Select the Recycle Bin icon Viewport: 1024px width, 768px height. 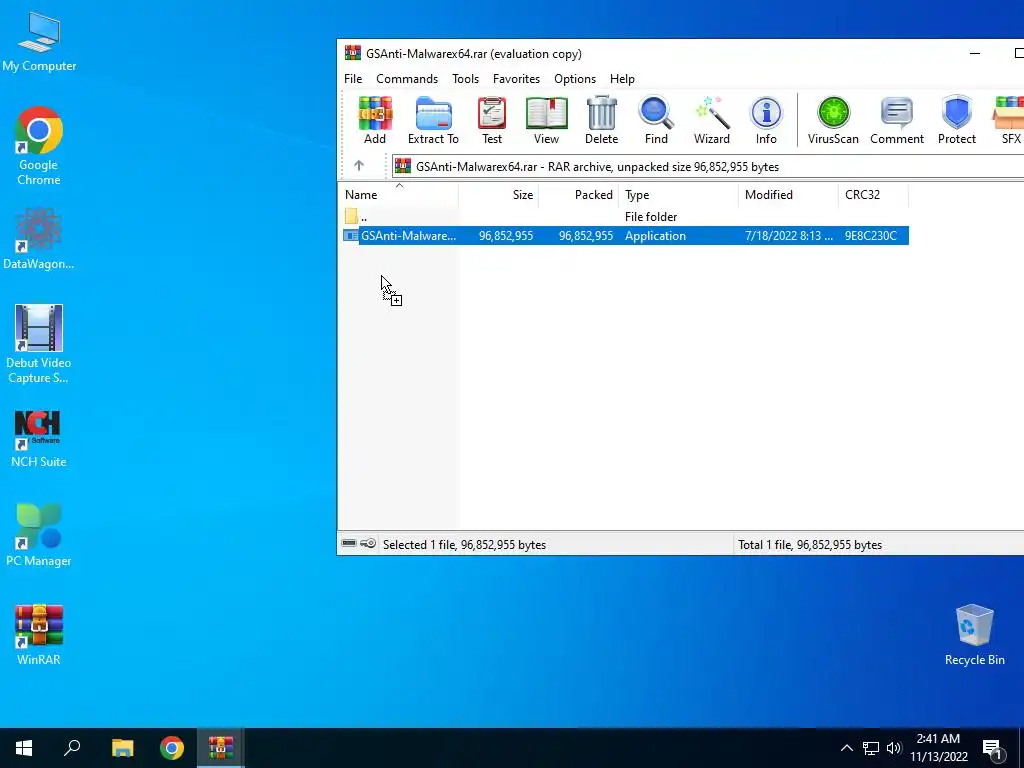[x=974, y=635]
